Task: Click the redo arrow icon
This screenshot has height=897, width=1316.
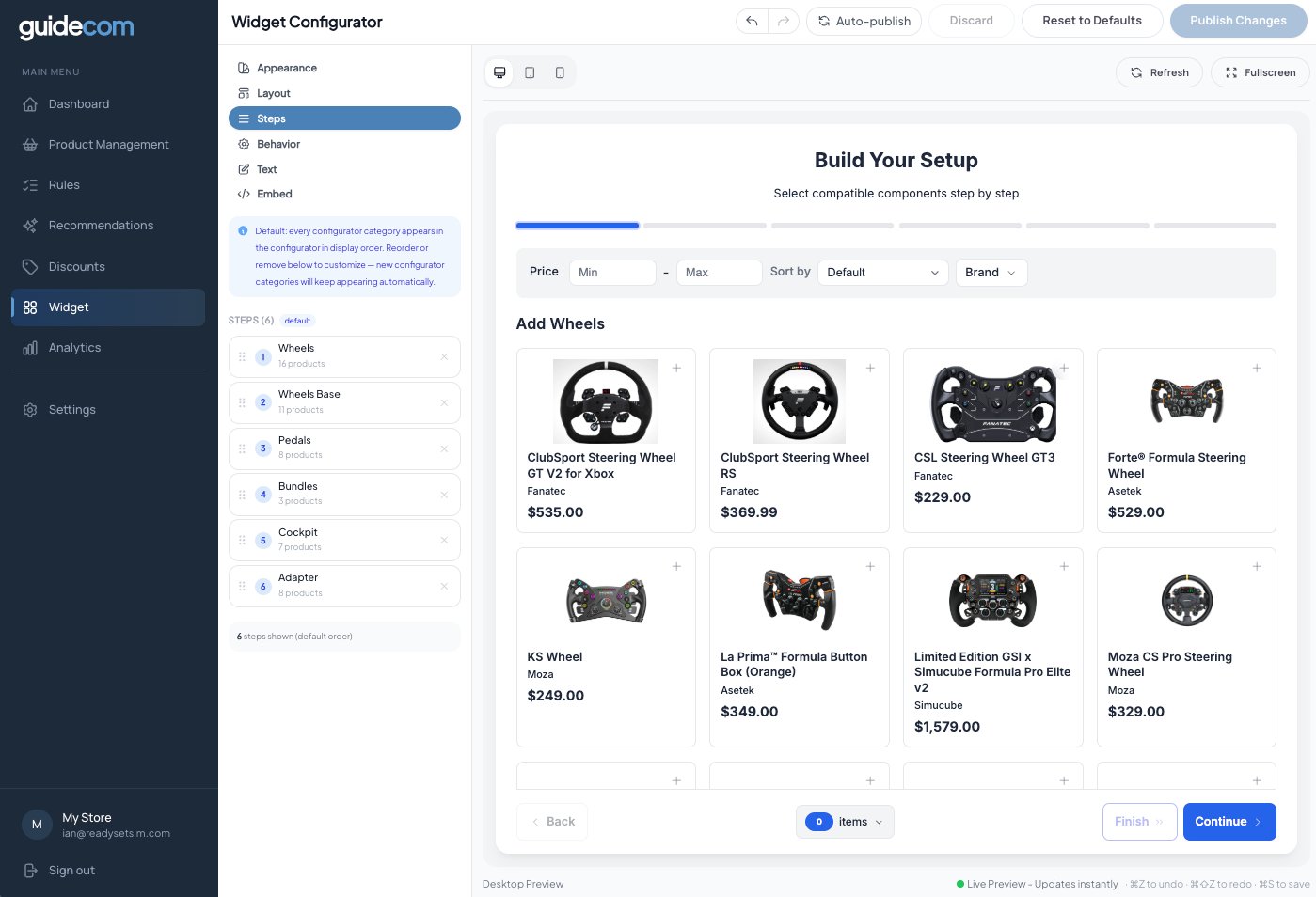Action: pos(783,21)
